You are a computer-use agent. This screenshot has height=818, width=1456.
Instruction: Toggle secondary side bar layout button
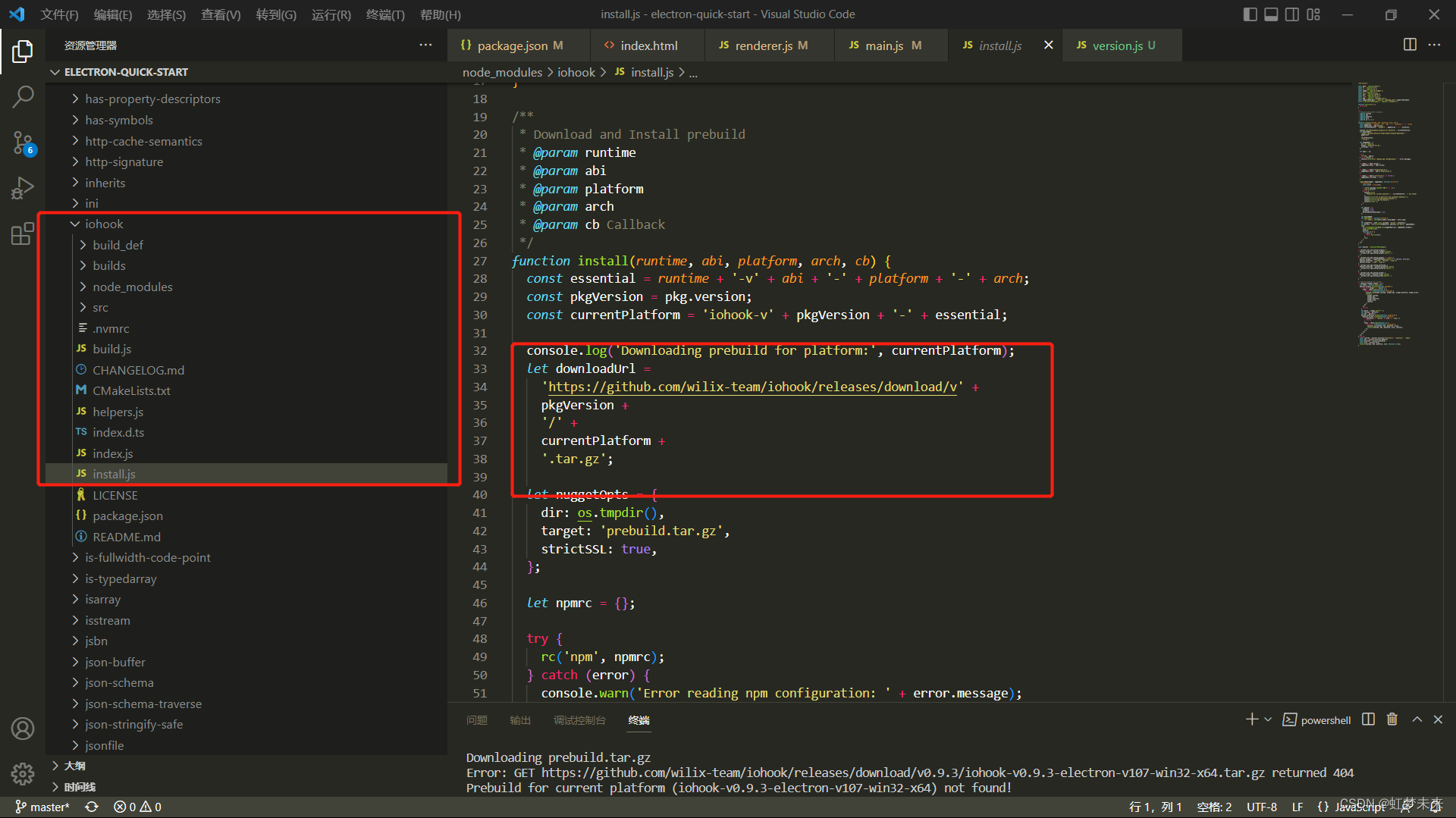coord(1292,14)
